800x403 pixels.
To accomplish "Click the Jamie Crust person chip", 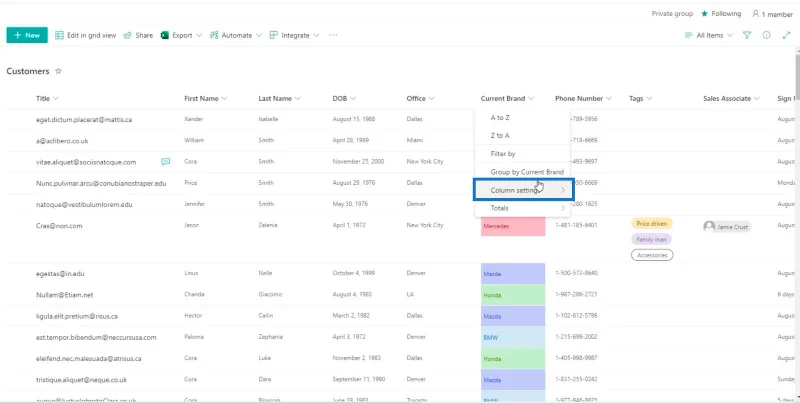I will (727, 226).
